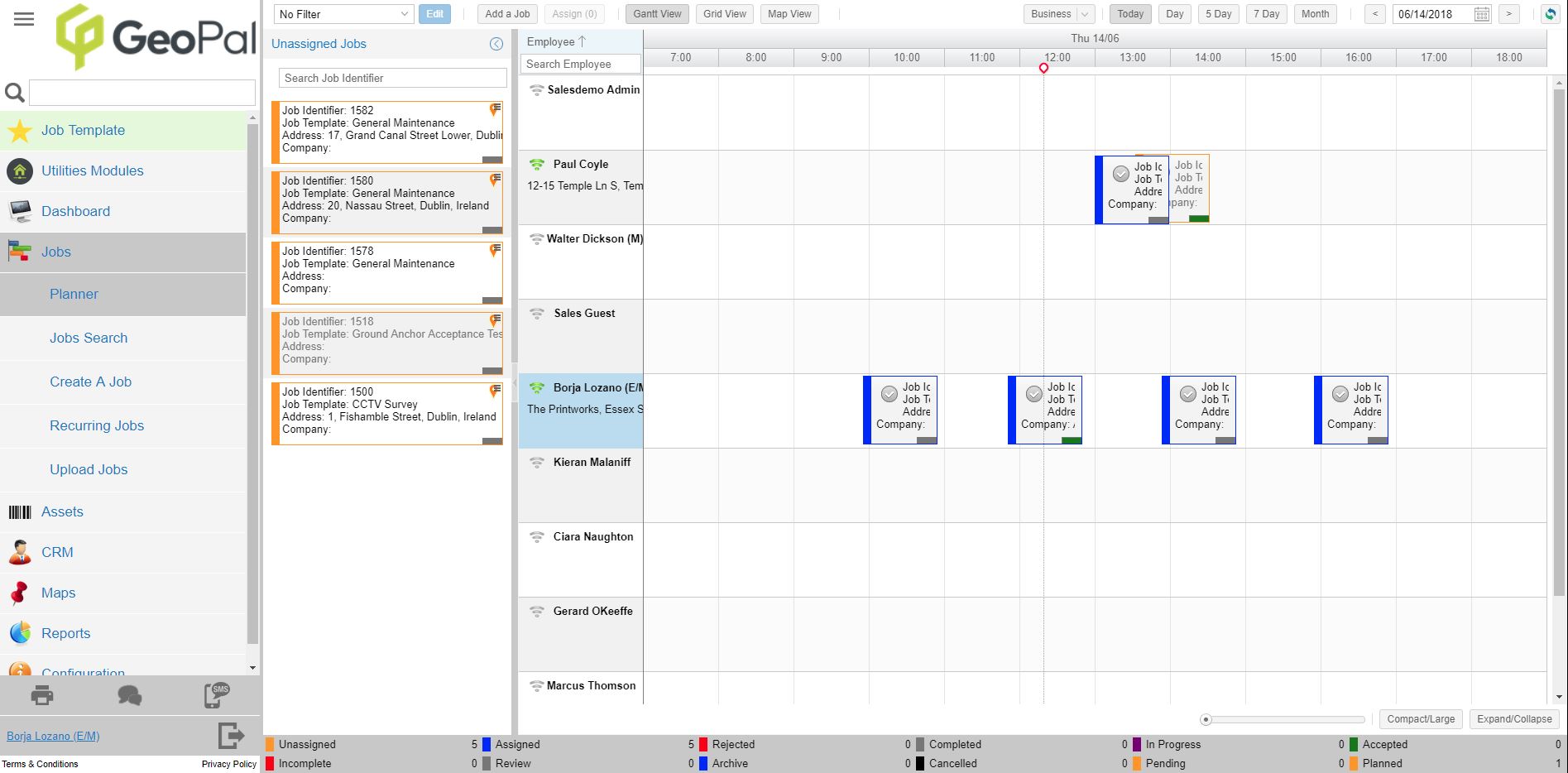The width and height of the screenshot is (1568, 773).
Task: Click the hamburger menu icon
Action: click(23, 18)
